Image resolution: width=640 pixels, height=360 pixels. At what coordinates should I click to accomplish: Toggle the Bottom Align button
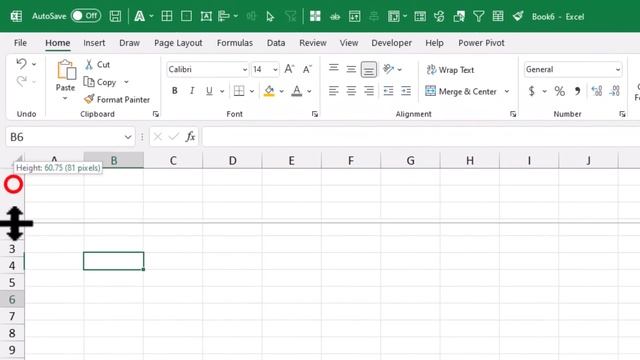click(369, 69)
